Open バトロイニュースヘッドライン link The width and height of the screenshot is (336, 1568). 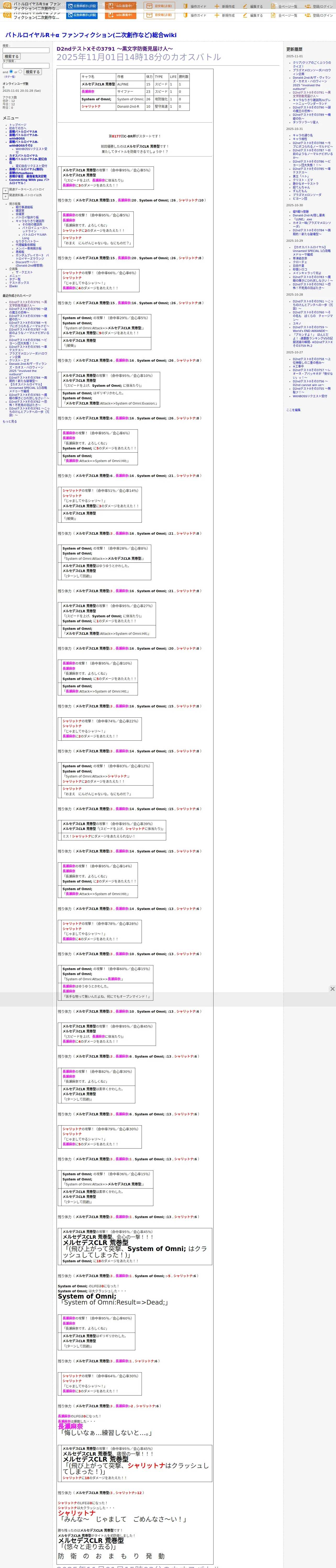pos(35,229)
